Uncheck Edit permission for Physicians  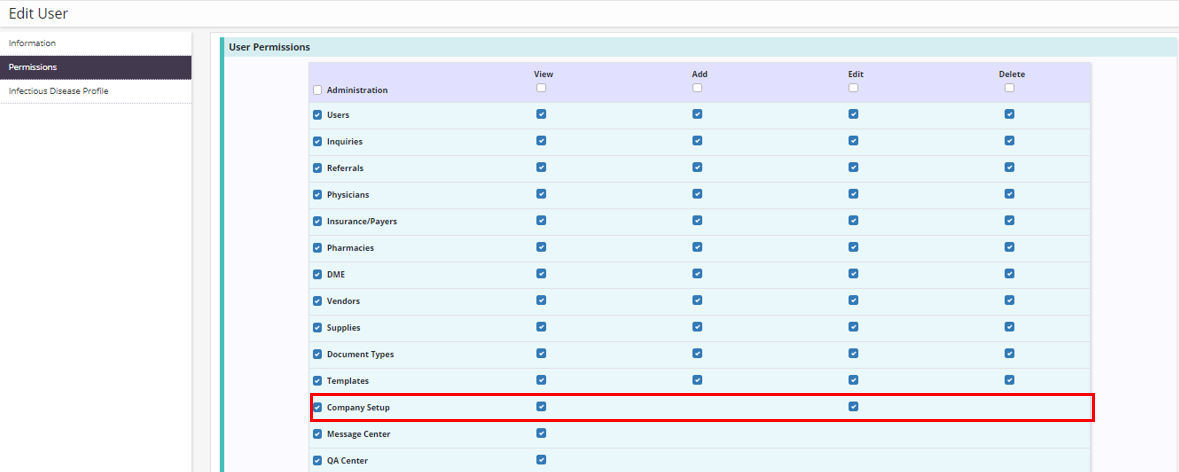(x=853, y=194)
